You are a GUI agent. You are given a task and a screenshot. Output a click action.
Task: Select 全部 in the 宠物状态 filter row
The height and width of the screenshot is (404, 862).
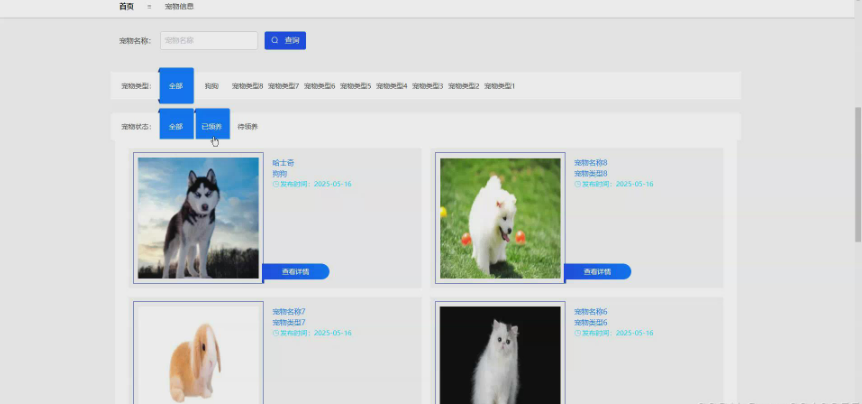tap(176, 126)
